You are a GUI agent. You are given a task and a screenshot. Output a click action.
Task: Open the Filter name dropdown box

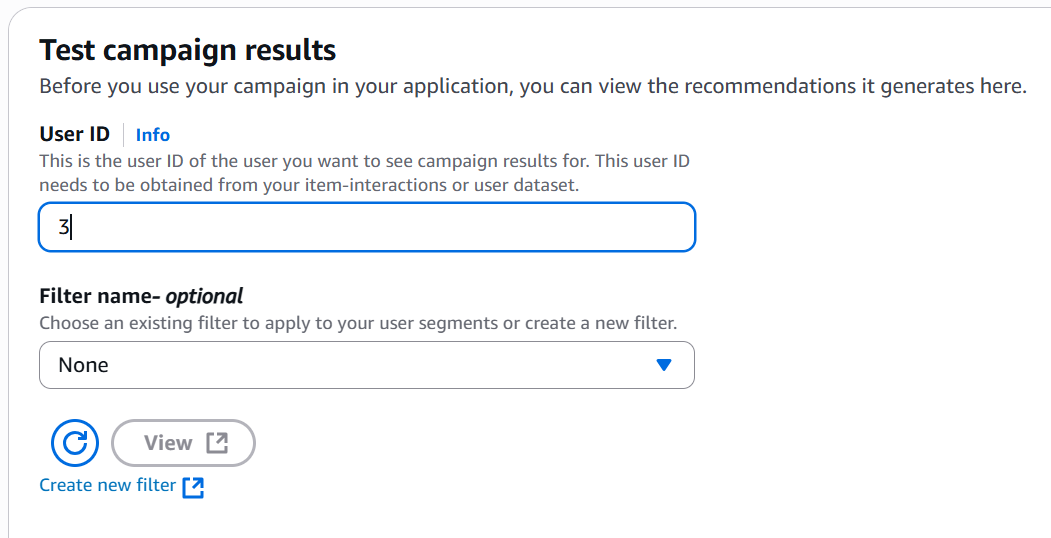[x=366, y=365]
